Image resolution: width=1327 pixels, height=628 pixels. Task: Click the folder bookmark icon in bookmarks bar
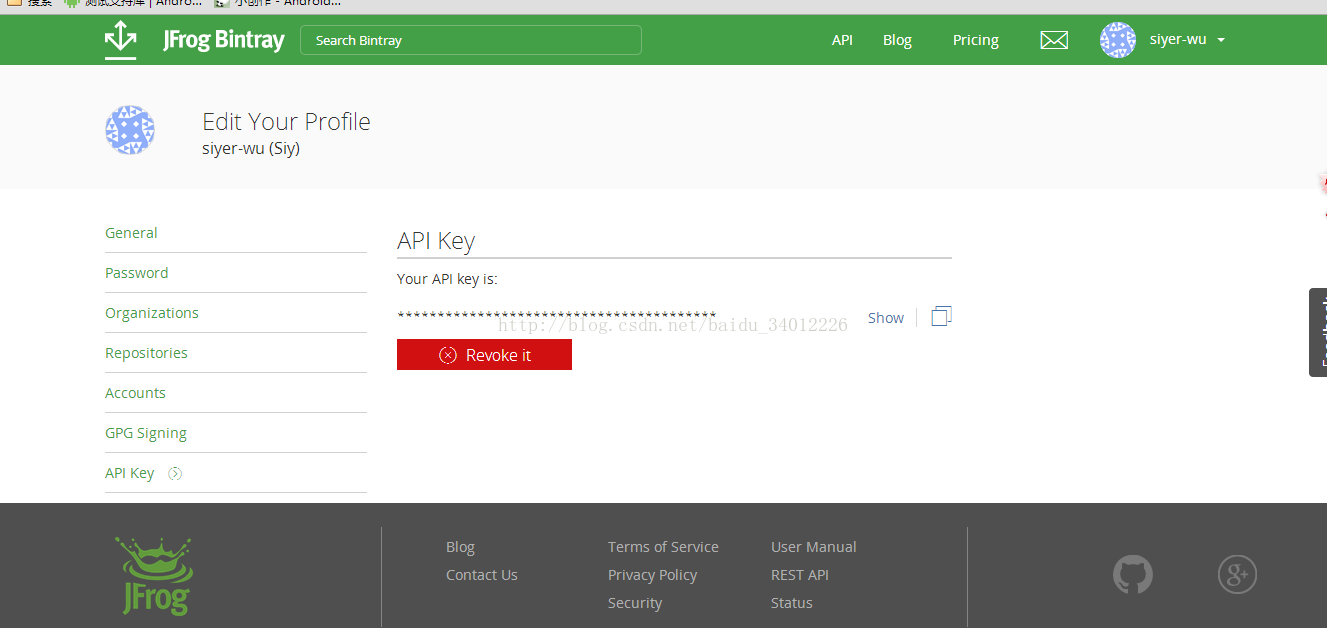coord(15,3)
